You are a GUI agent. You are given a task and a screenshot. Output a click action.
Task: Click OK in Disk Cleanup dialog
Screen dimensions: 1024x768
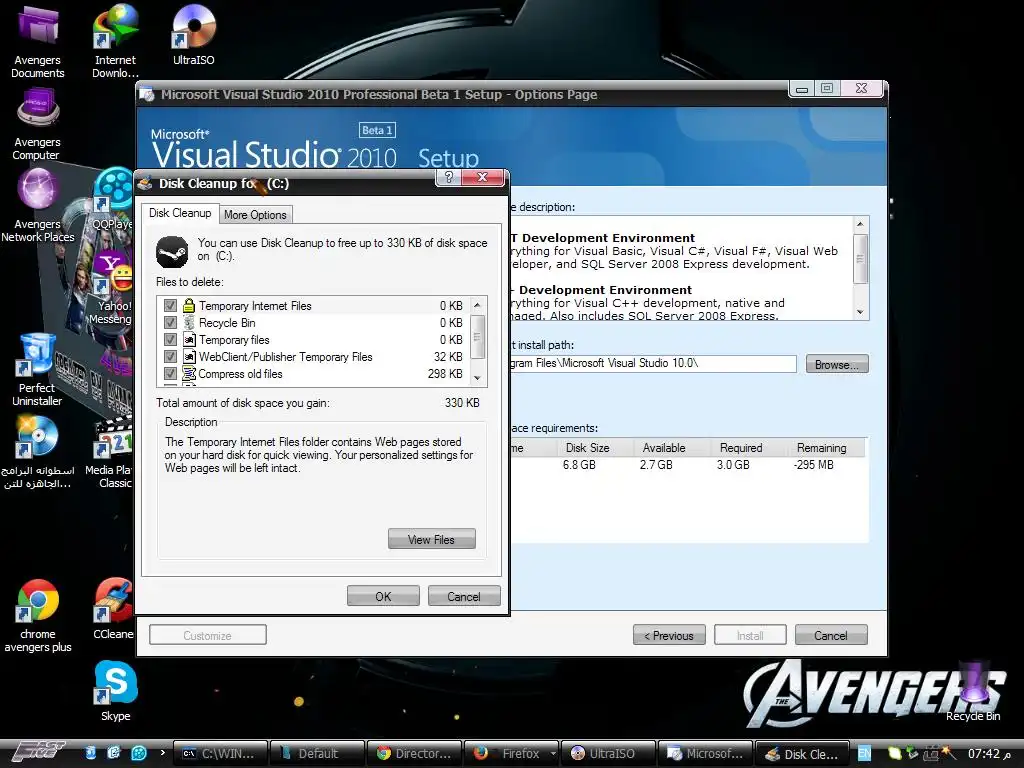(x=383, y=596)
